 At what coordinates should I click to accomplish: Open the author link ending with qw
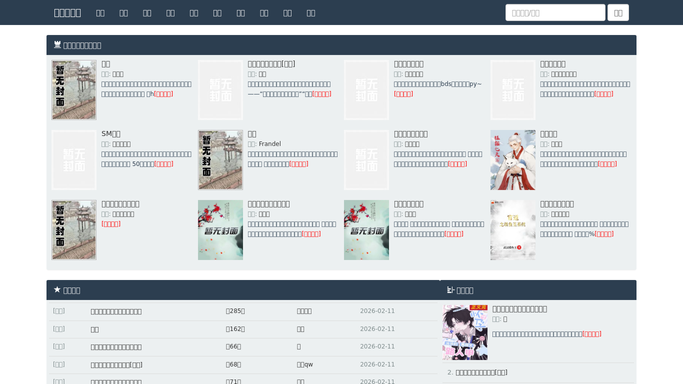point(305,364)
